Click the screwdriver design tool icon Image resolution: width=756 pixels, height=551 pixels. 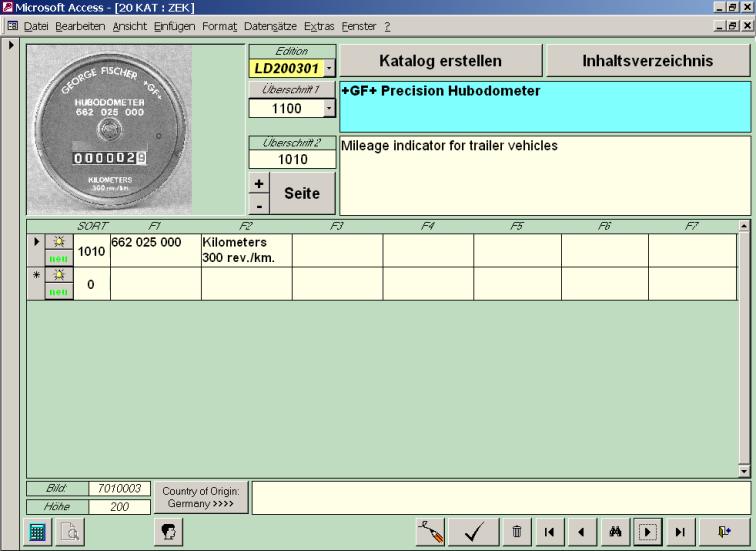(431, 533)
